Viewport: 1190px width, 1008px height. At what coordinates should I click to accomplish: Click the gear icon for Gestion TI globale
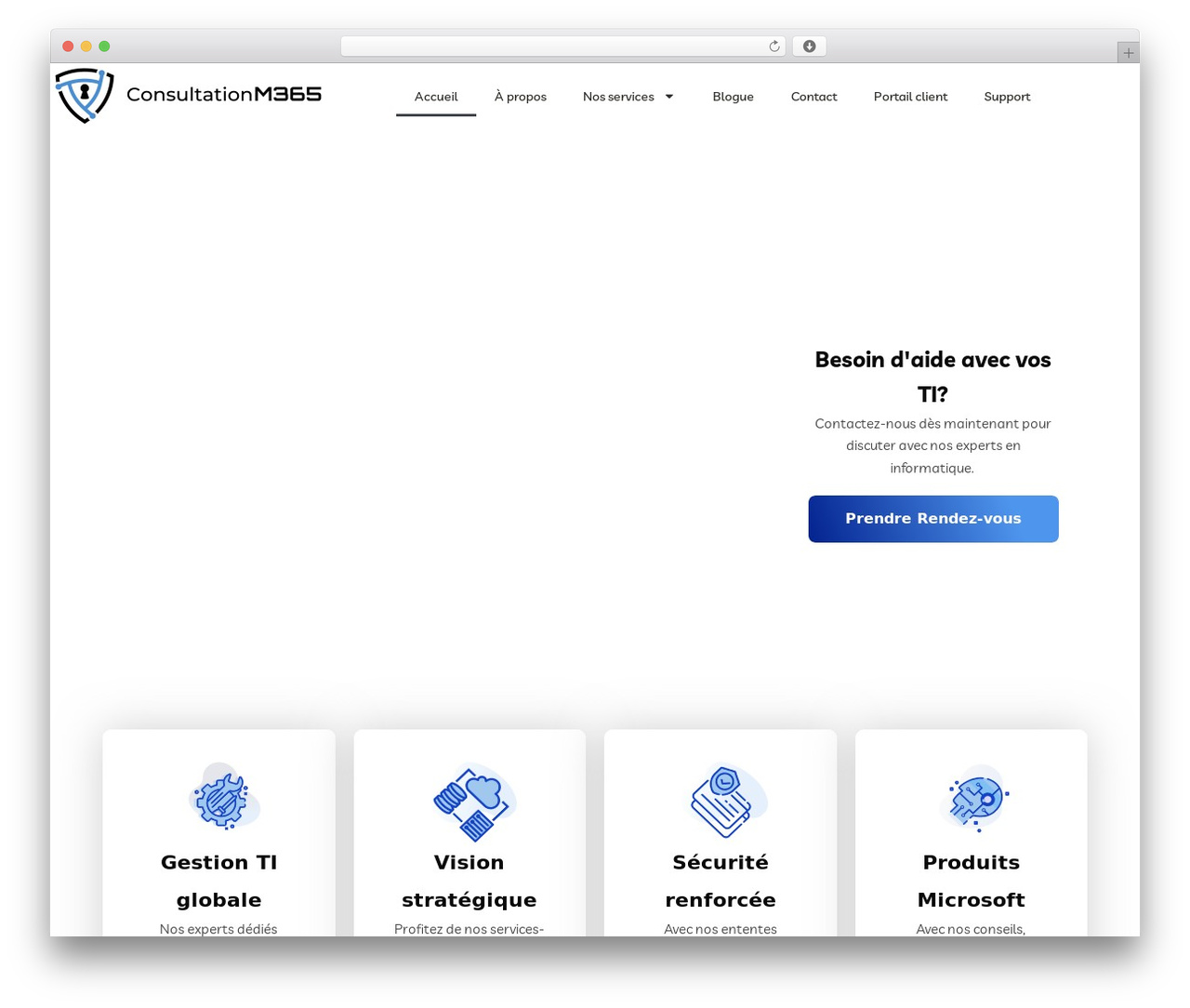223,797
